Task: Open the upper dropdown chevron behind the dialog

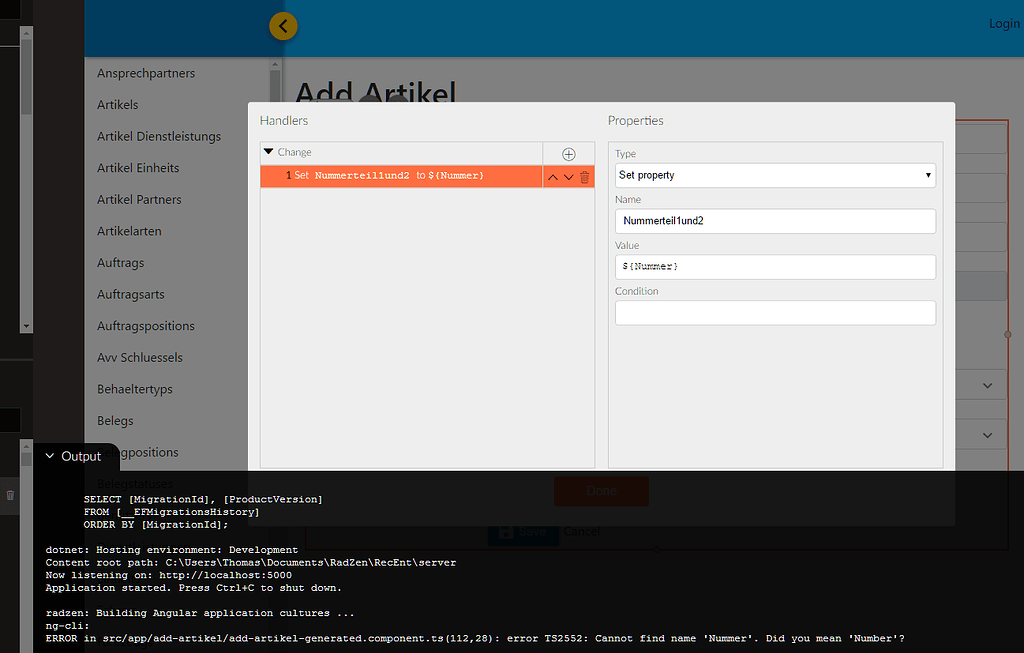Action: tap(986, 384)
